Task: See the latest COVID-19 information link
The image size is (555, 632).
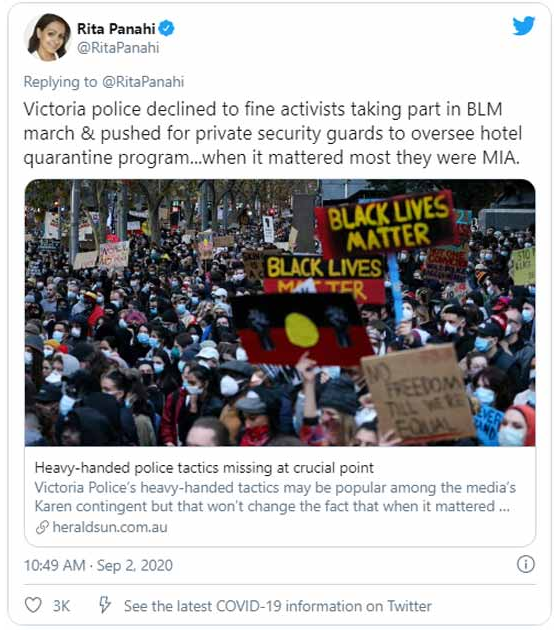Action: [278, 606]
